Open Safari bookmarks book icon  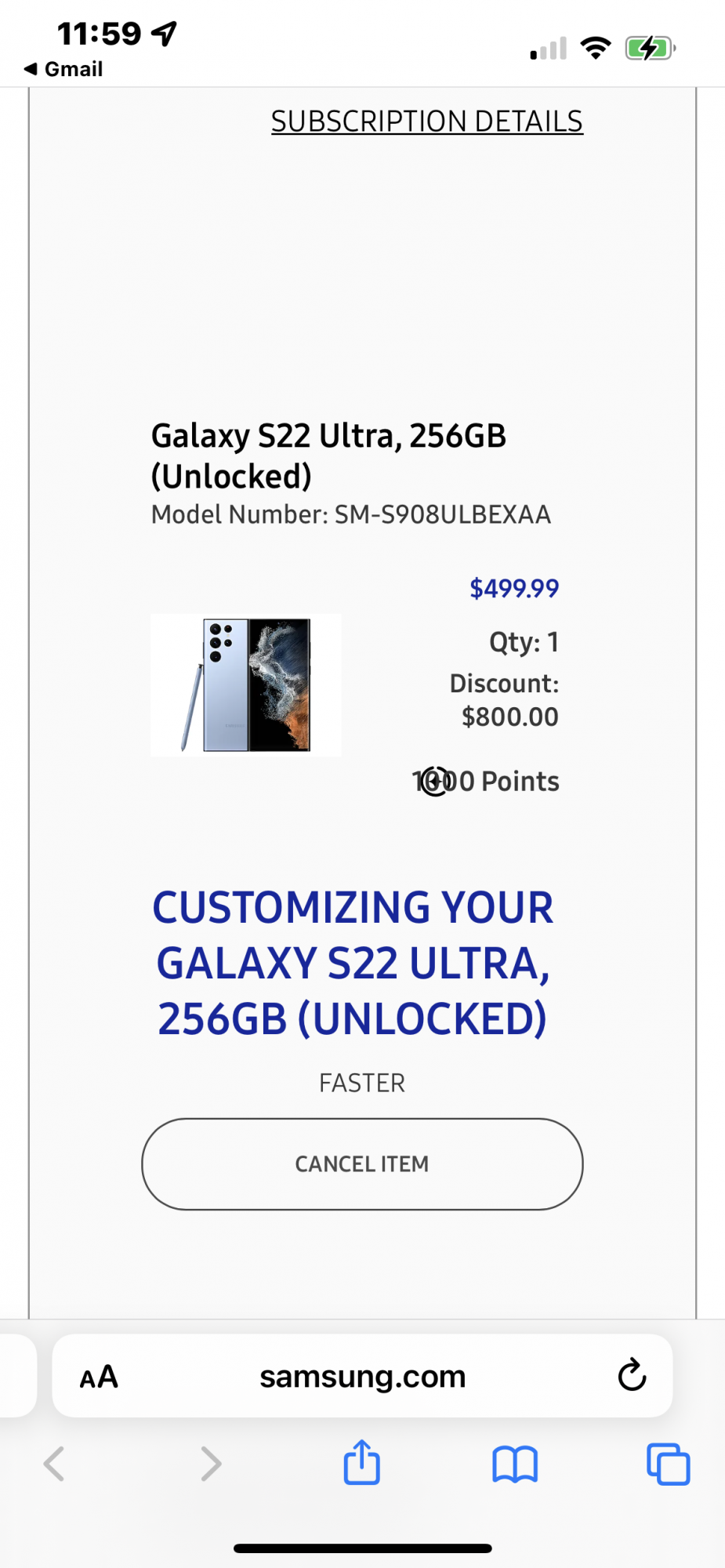515,1464
